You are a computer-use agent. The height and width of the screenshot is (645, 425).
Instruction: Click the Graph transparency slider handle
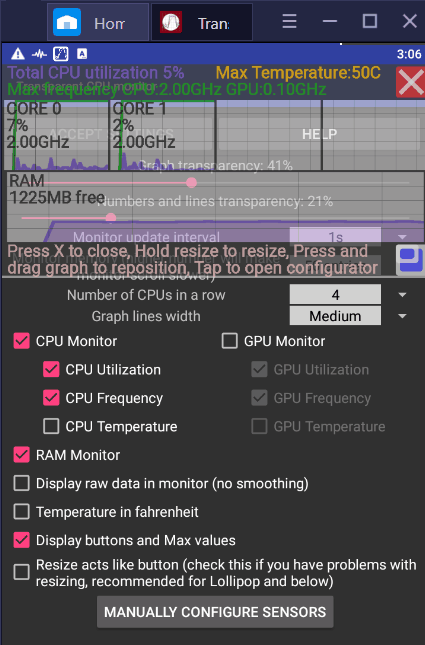click(191, 183)
